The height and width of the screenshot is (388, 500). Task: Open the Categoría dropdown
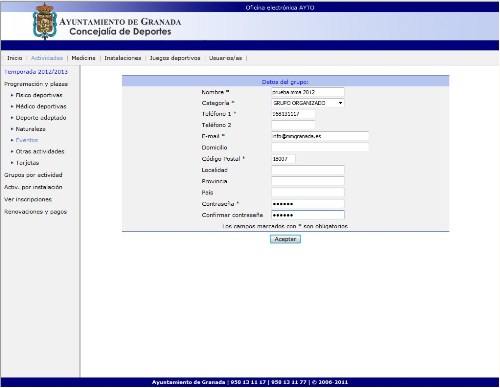[x=308, y=103]
